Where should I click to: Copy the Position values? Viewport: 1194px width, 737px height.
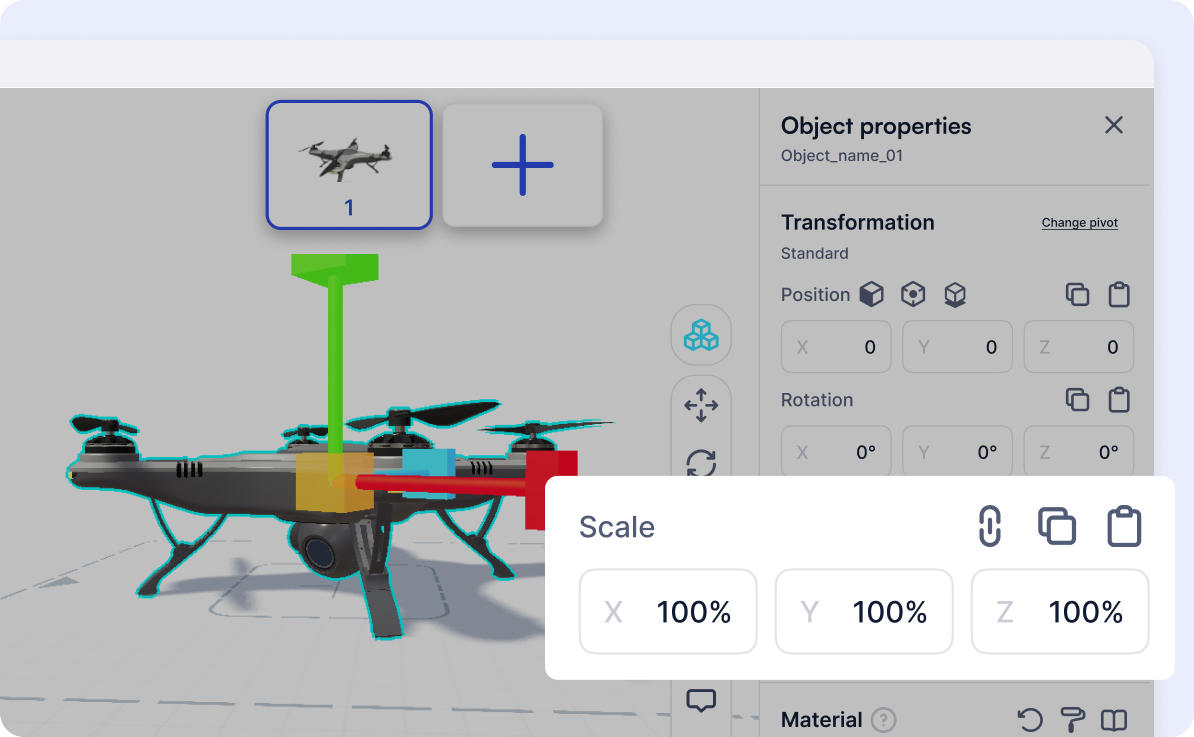point(1077,294)
